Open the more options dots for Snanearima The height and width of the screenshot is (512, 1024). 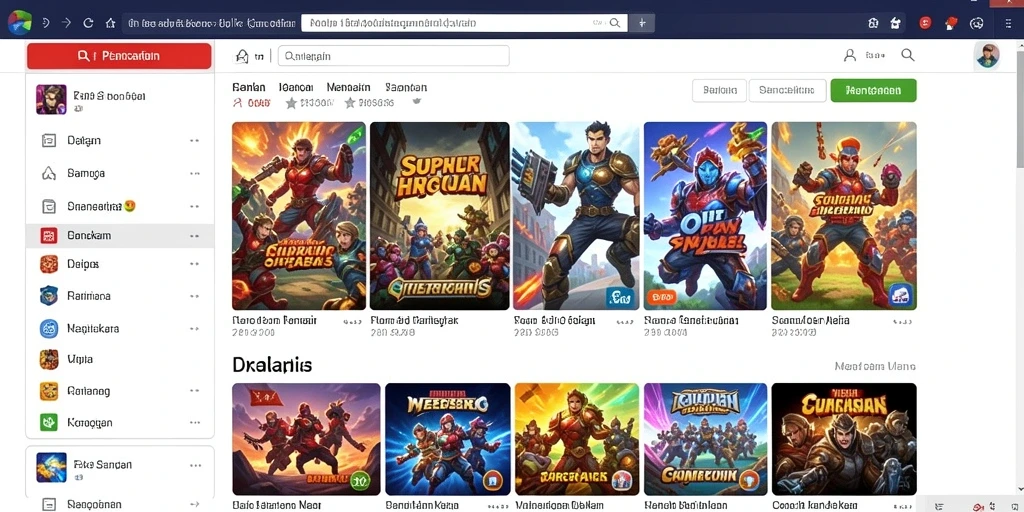click(194, 206)
